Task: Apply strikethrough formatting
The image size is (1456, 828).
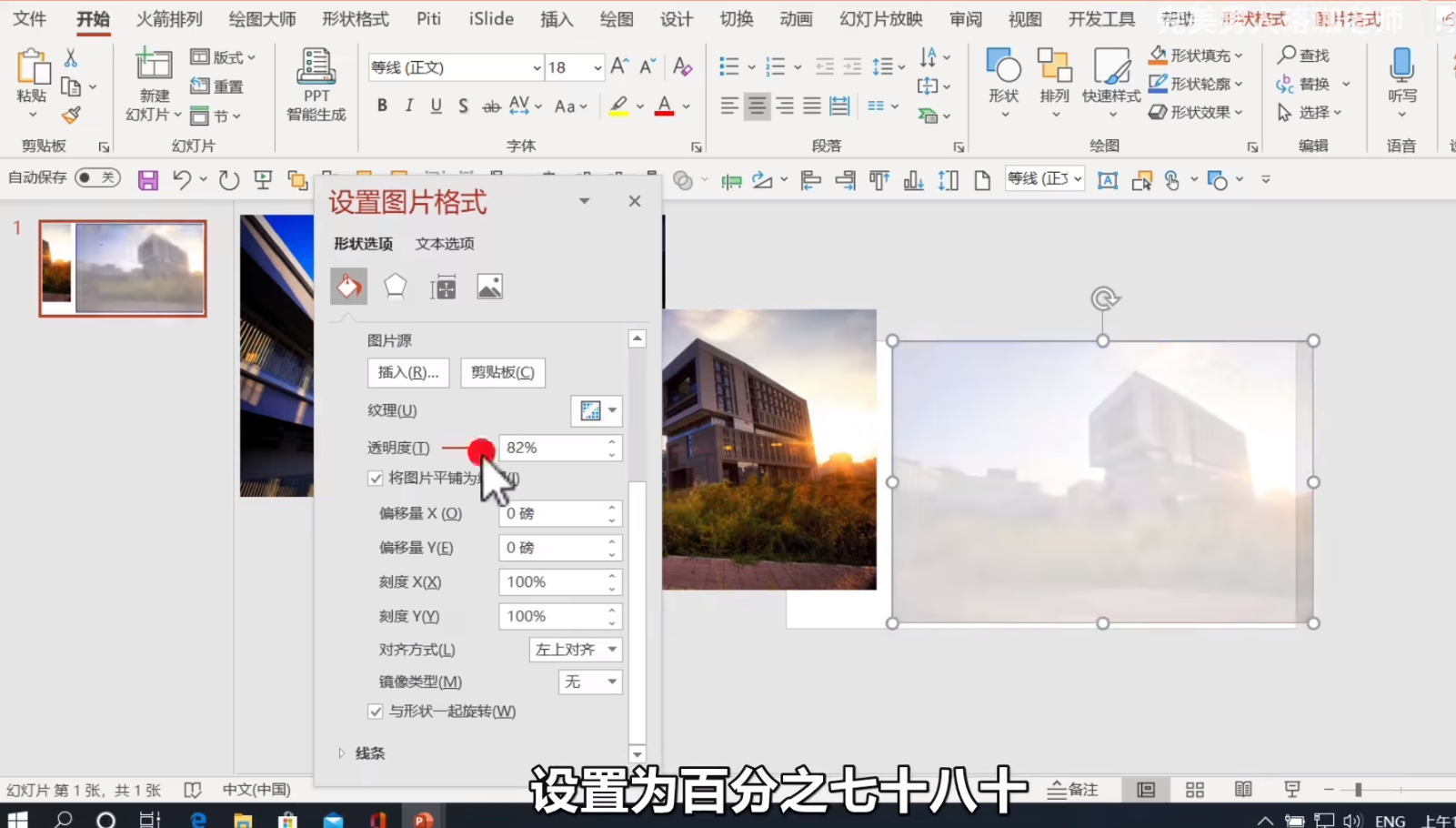Action: click(x=491, y=106)
